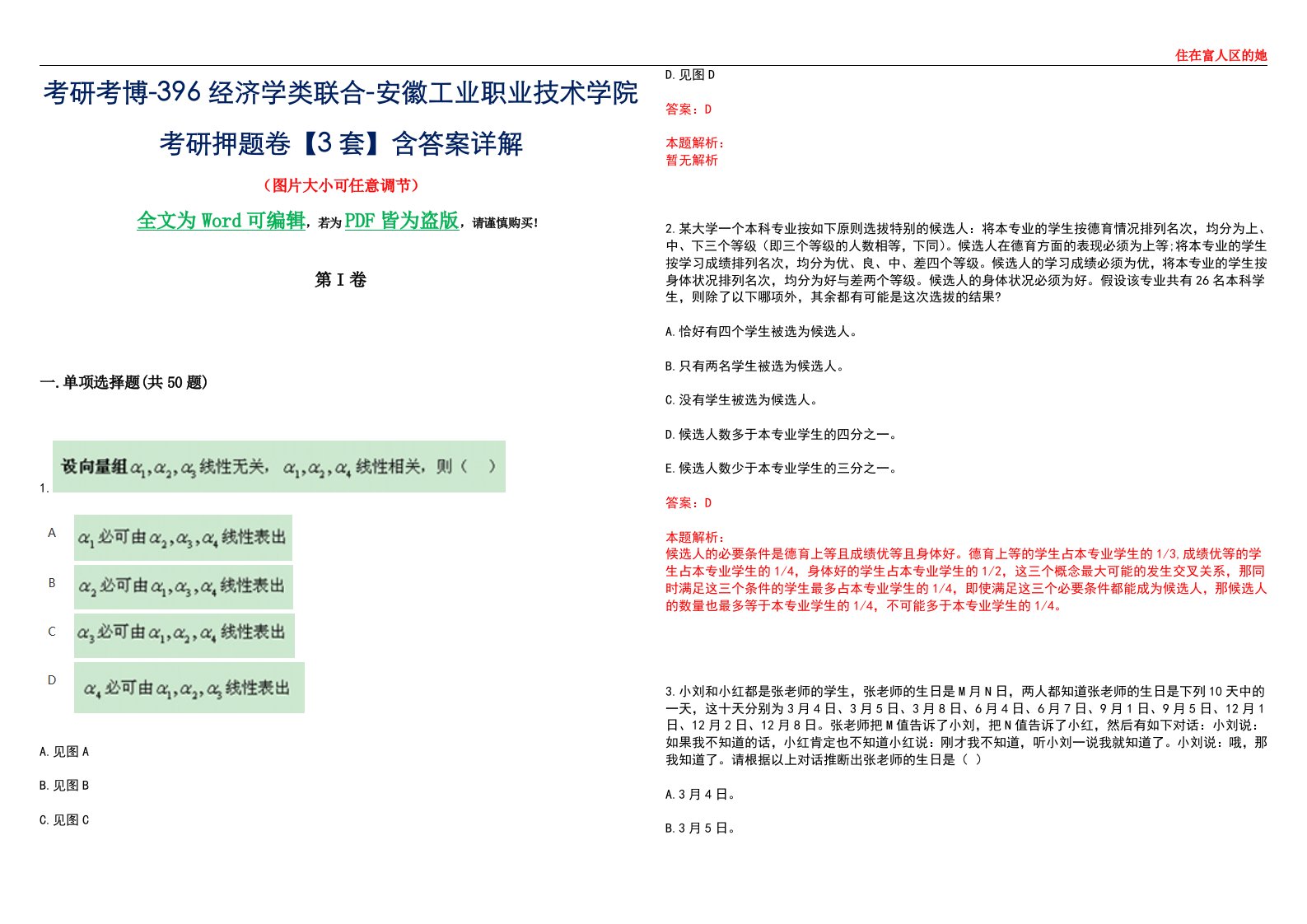Select answer A.见图A
Image resolution: width=1307 pixels, height=924 pixels.
coord(64,752)
